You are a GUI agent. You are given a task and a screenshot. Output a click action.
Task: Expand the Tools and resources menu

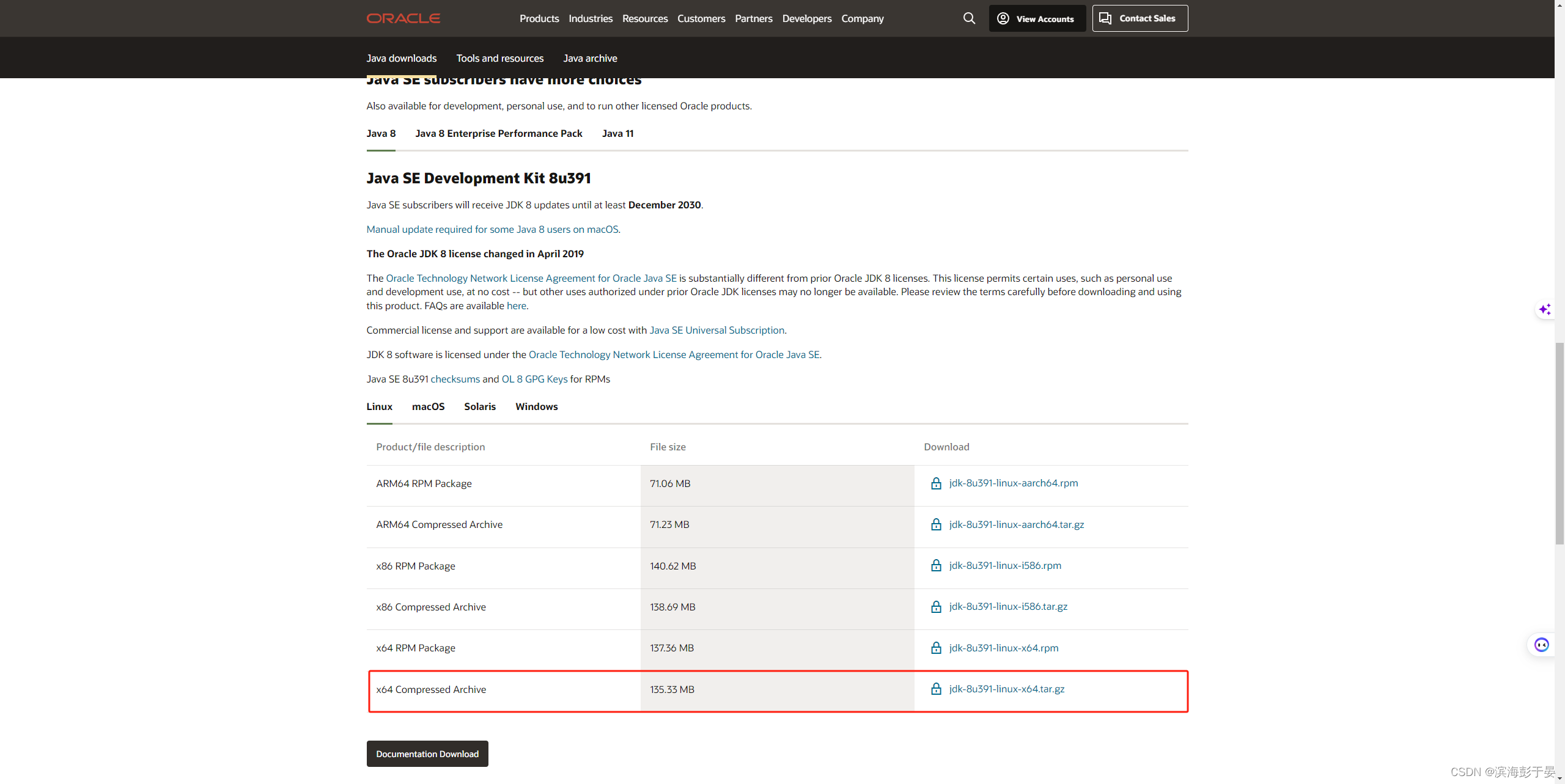click(499, 58)
